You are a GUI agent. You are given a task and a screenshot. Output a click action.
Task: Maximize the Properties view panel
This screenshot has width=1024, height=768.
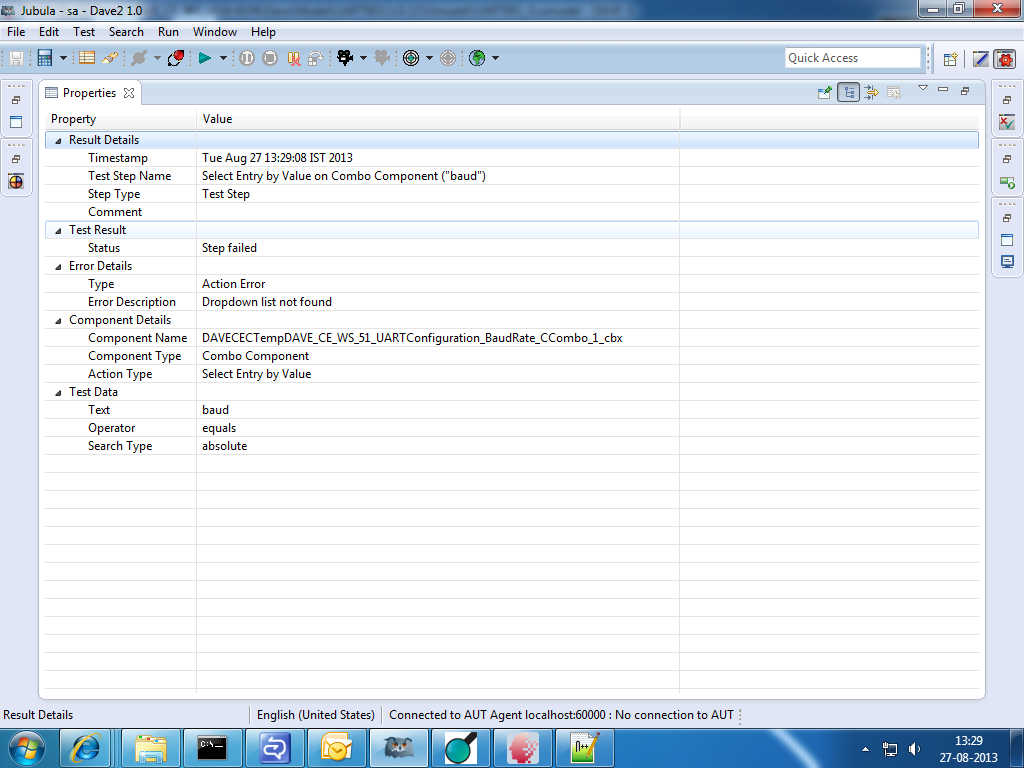pos(965,91)
